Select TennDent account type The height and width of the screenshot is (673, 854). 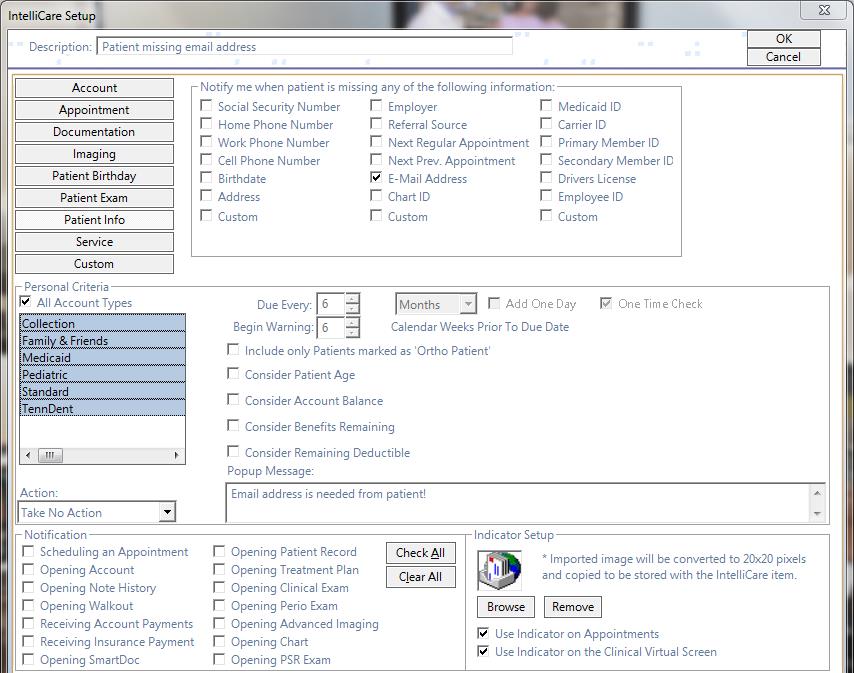(102, 408)
